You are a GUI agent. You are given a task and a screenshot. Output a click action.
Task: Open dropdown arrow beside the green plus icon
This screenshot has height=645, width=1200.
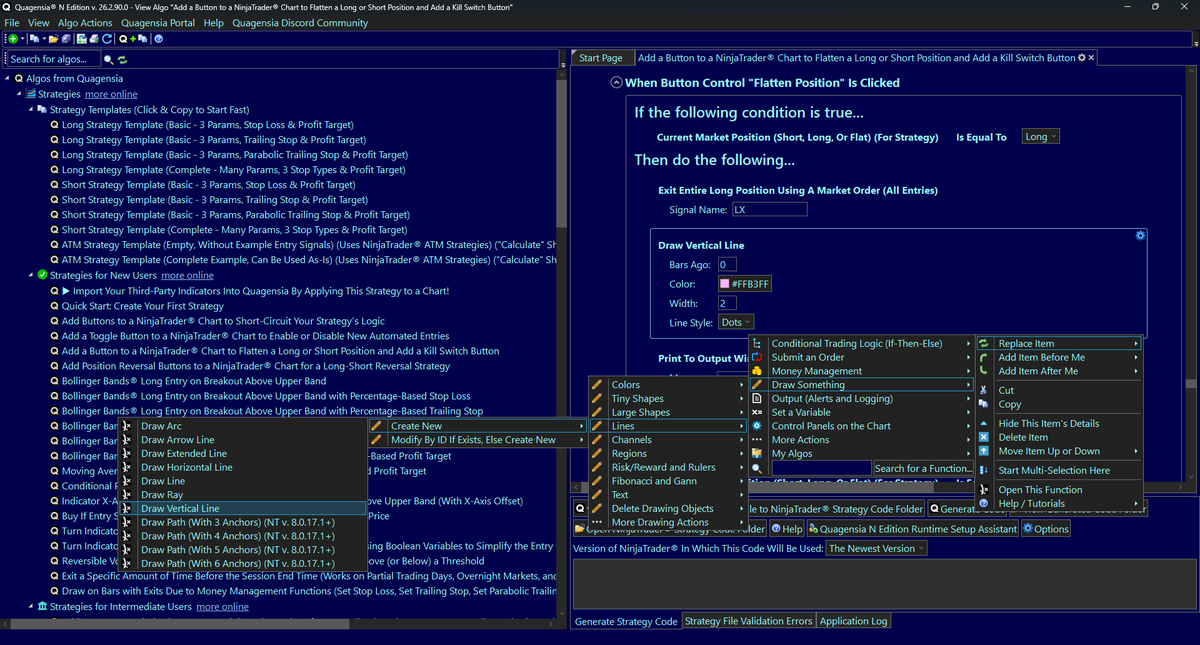coord(24,39)
